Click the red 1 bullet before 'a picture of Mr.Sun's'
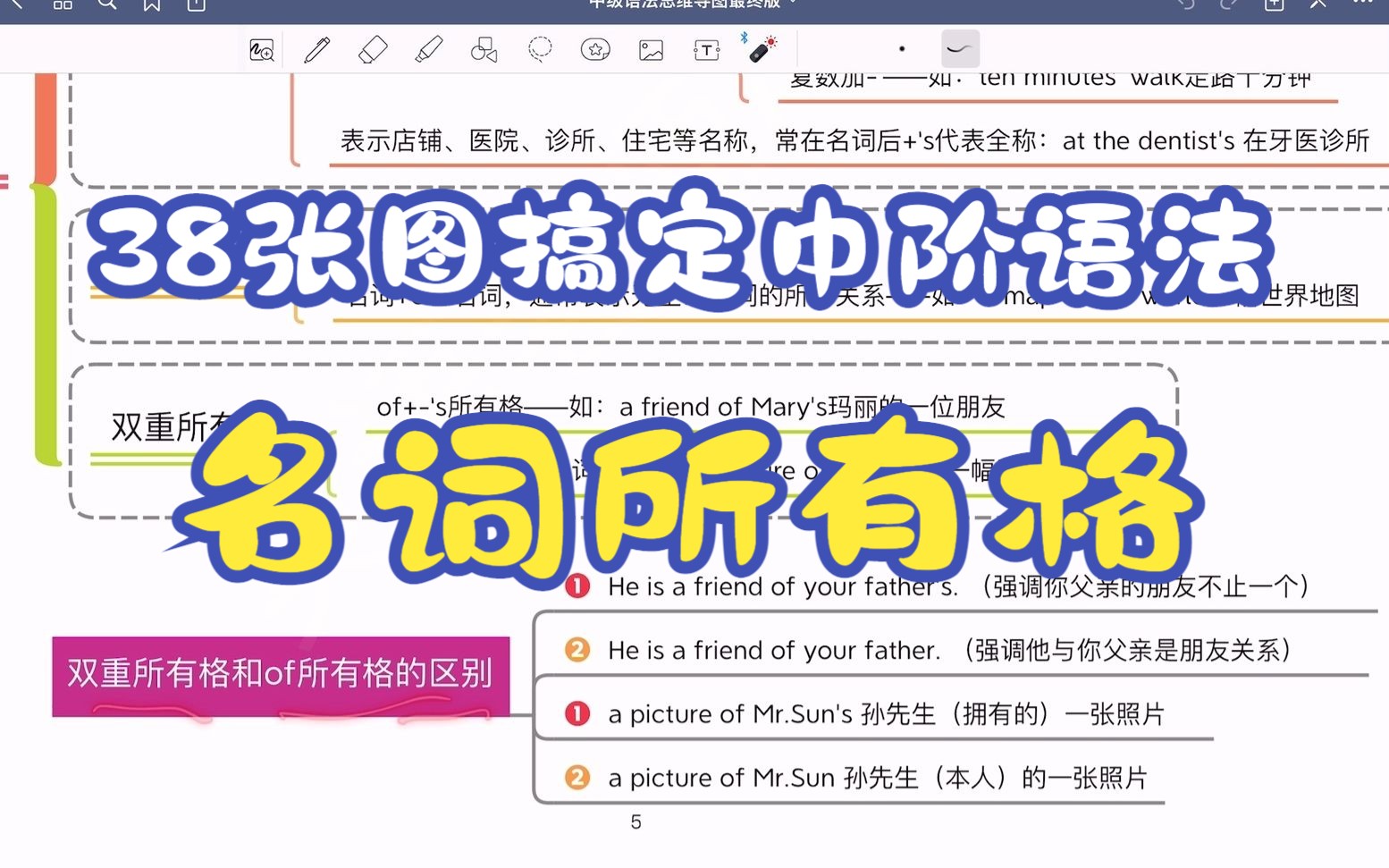Viewport: 1389px width, 868px height. click(x=577, y=713)
